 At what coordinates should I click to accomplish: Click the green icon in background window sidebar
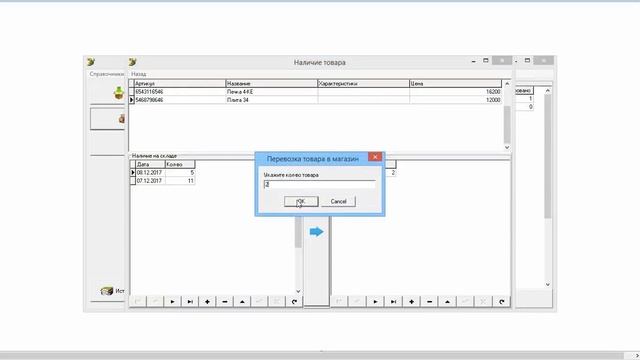click(118, 93)
